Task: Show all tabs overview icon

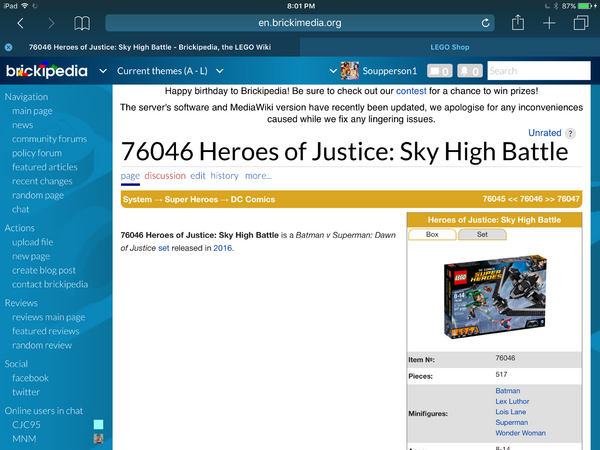Action: pos(581,23)
